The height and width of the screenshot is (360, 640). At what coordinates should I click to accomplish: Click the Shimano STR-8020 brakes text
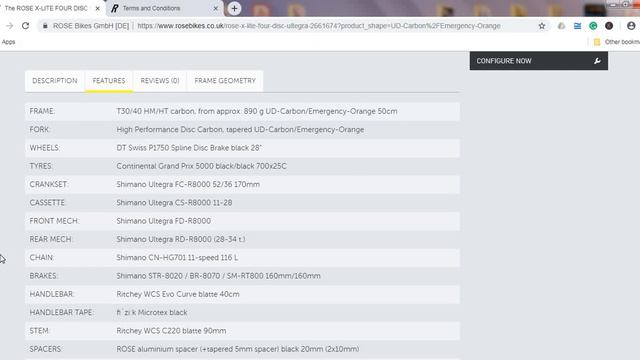218,276
